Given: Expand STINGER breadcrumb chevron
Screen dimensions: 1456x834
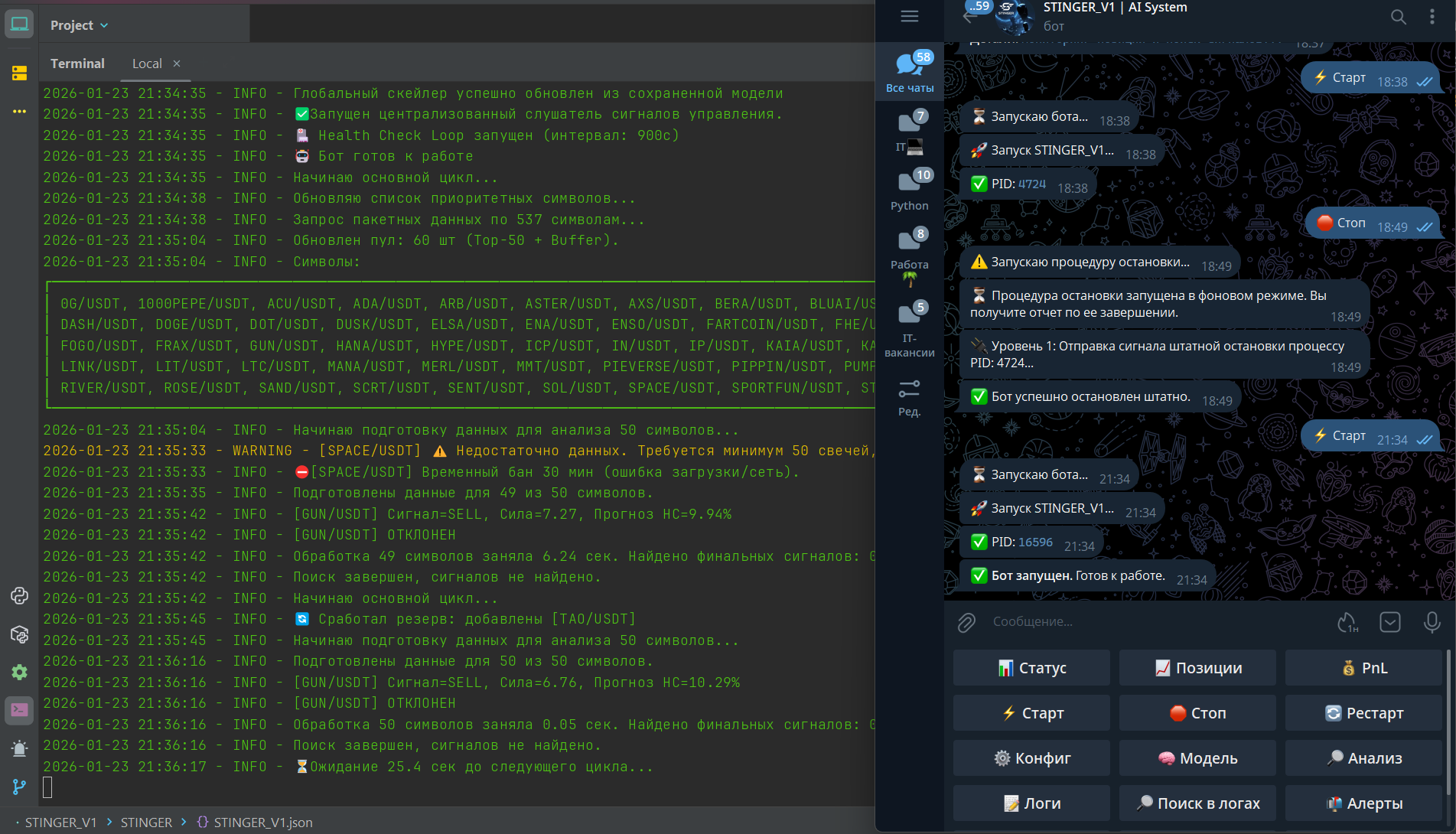Looking at the screenshot, I should [184, 822].
